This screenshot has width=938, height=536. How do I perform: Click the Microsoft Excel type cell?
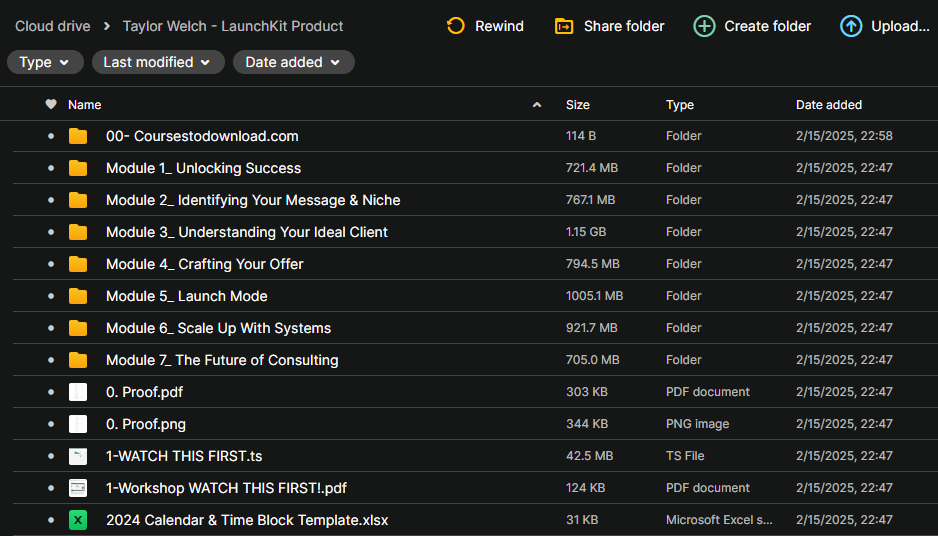[719, 520]
